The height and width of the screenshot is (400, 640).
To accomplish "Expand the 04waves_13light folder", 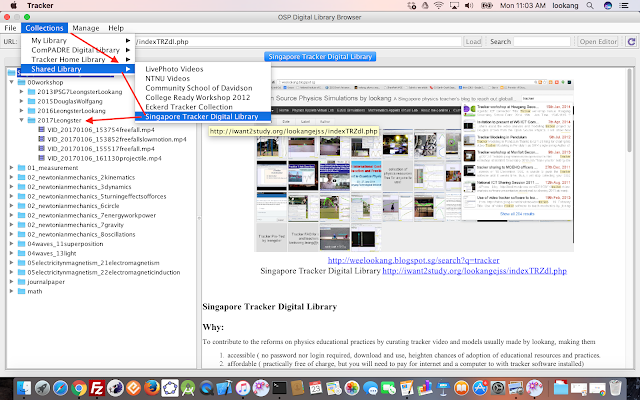I will pos(12,253).
